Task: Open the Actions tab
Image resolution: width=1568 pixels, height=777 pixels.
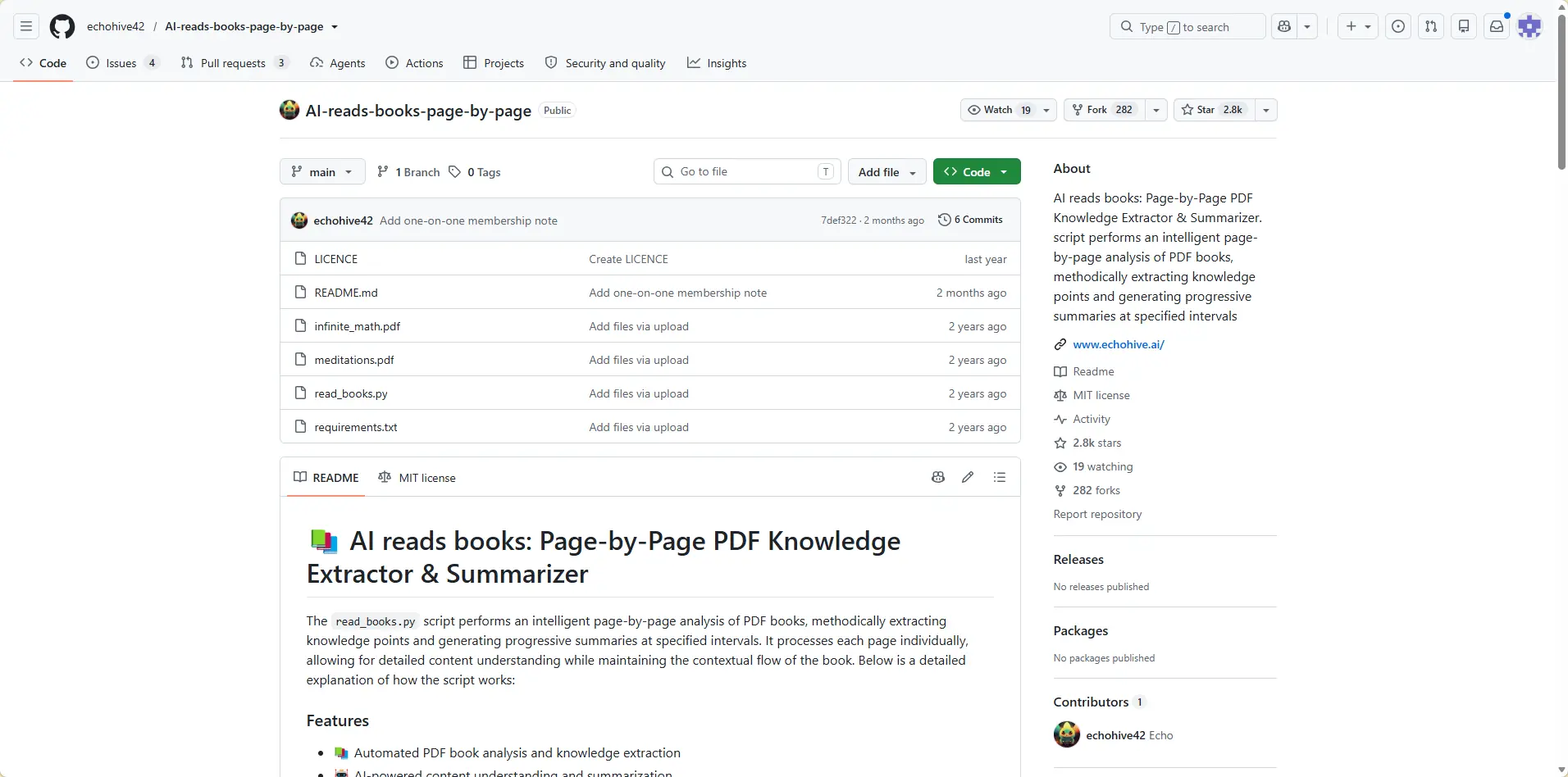Action: [414, 63]
